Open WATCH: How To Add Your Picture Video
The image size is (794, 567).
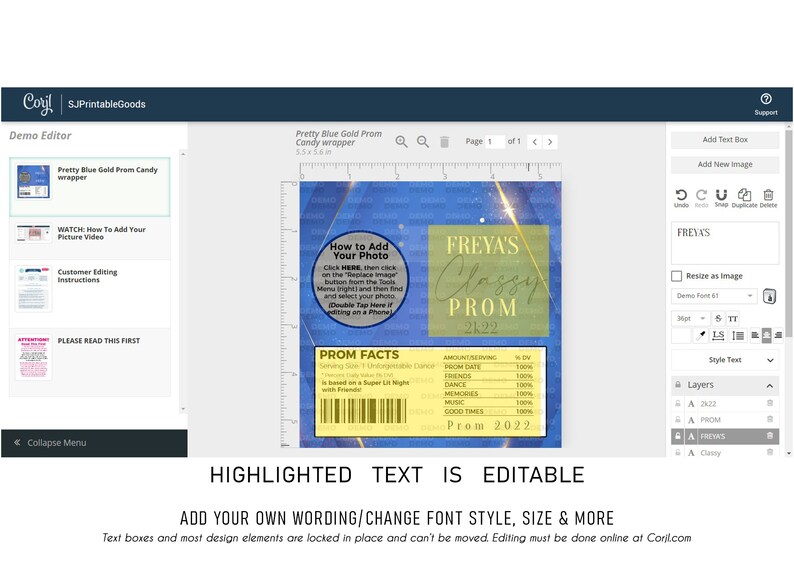(x=90, y=238)
